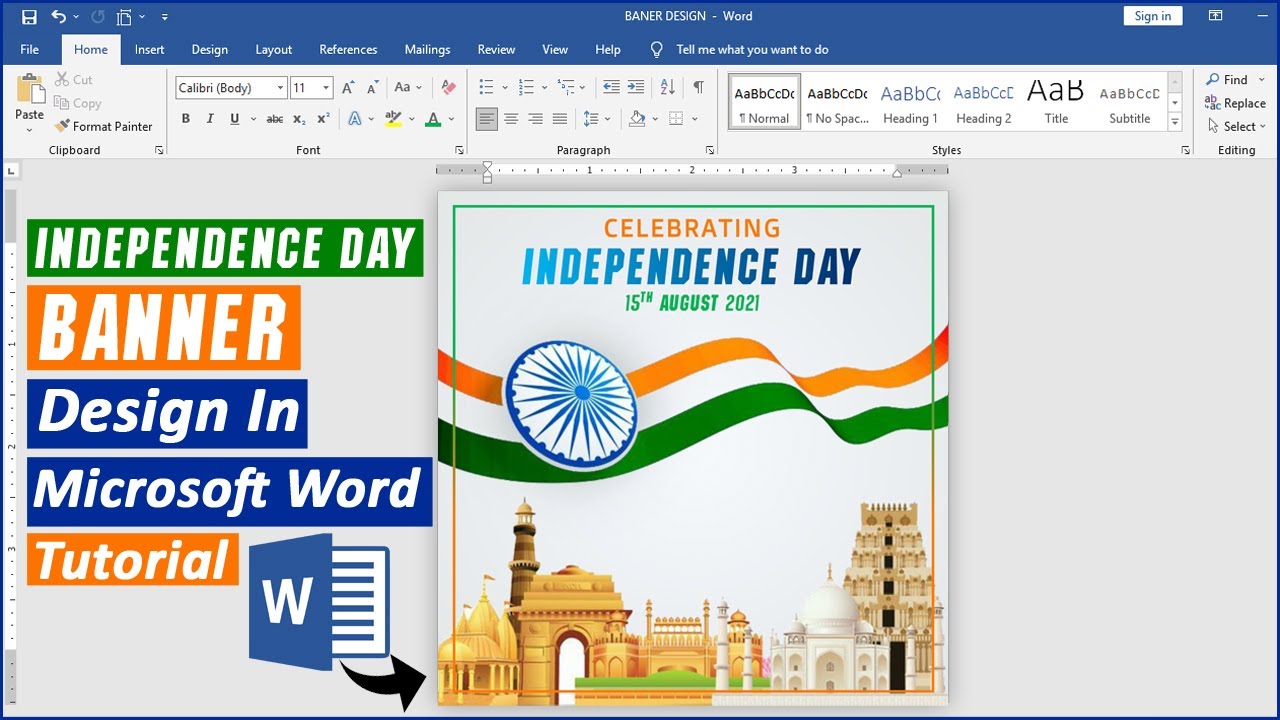Toggle superscript formatting

point(323,119)
